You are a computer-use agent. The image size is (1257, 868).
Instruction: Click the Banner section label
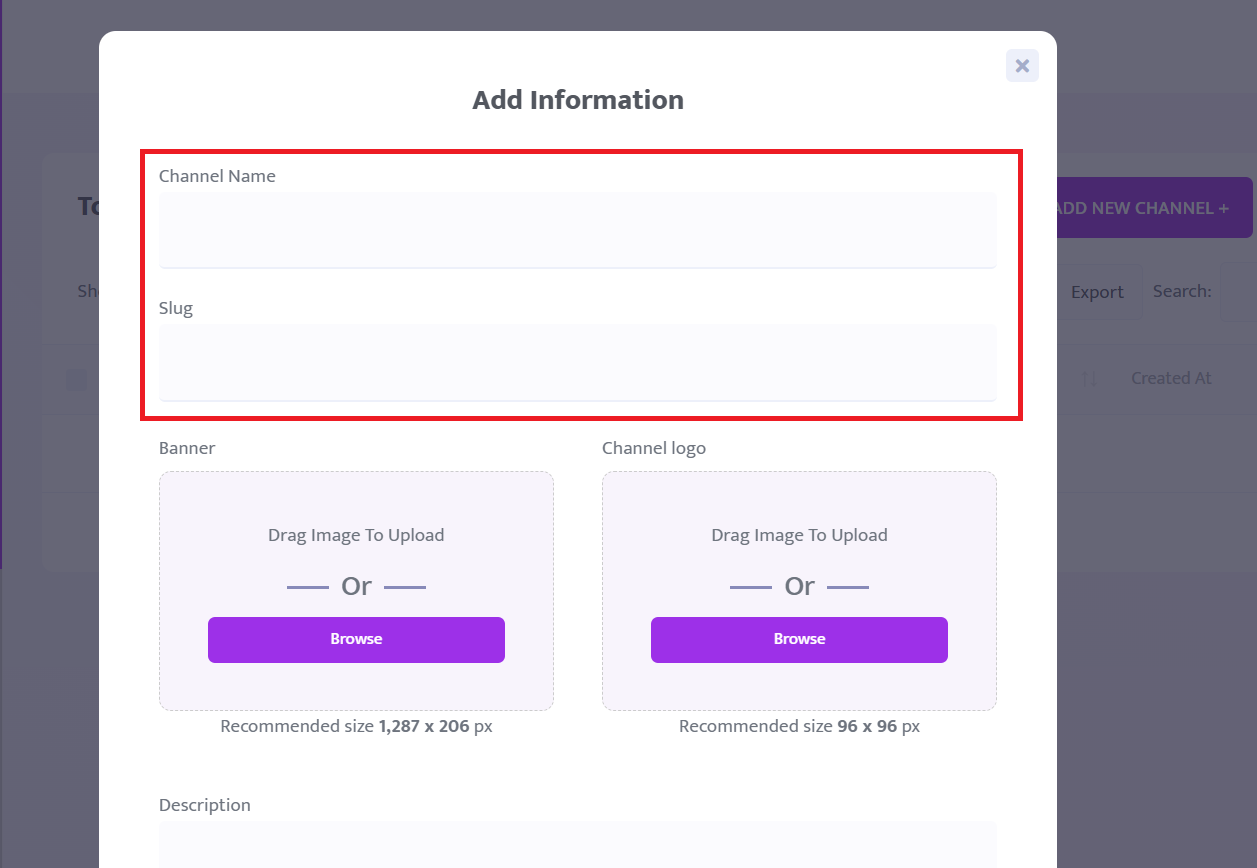187,448
